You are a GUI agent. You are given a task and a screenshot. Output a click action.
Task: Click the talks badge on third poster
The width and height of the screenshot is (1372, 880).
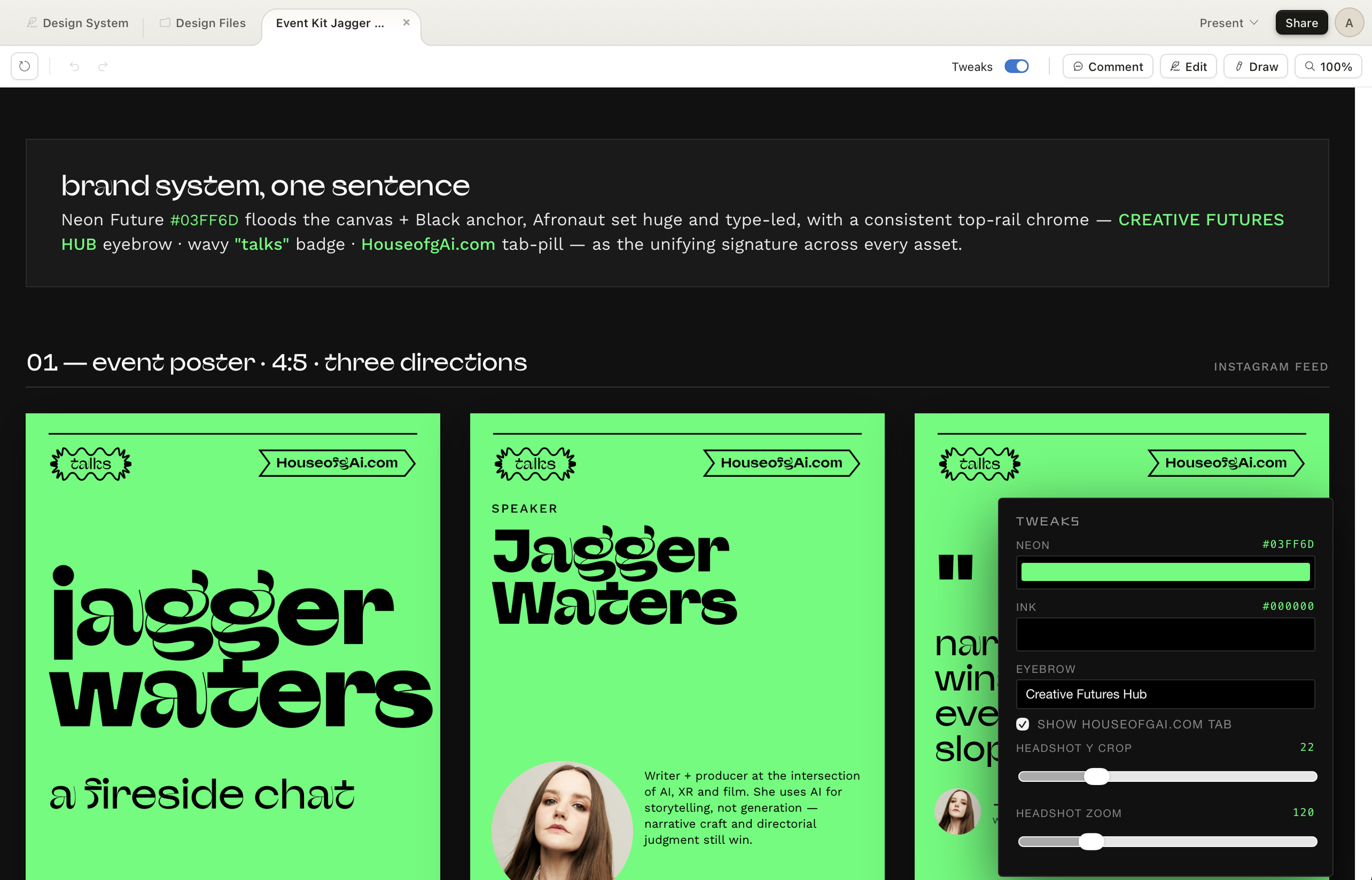[980, 464]
